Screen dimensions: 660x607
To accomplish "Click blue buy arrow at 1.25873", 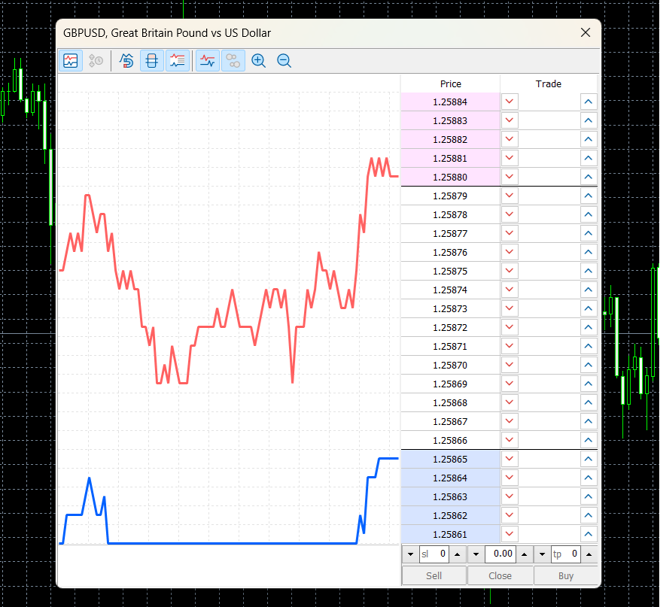I will (588, 309).
